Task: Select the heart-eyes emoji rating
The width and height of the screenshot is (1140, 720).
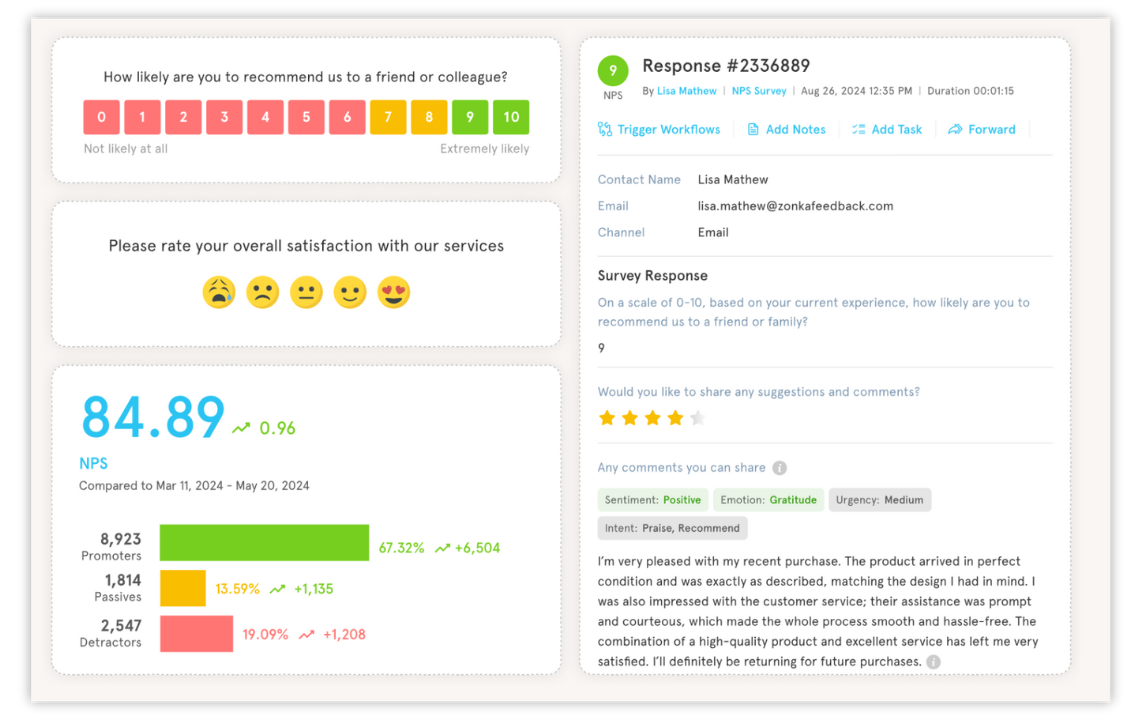Action: click(x=394, y=292)
